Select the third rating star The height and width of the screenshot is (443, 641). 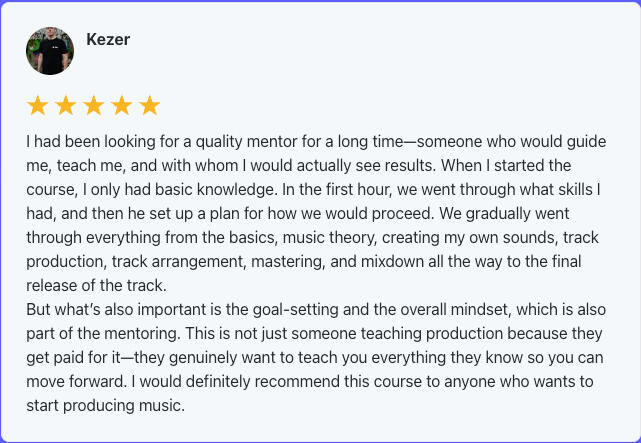coord(94,106)
